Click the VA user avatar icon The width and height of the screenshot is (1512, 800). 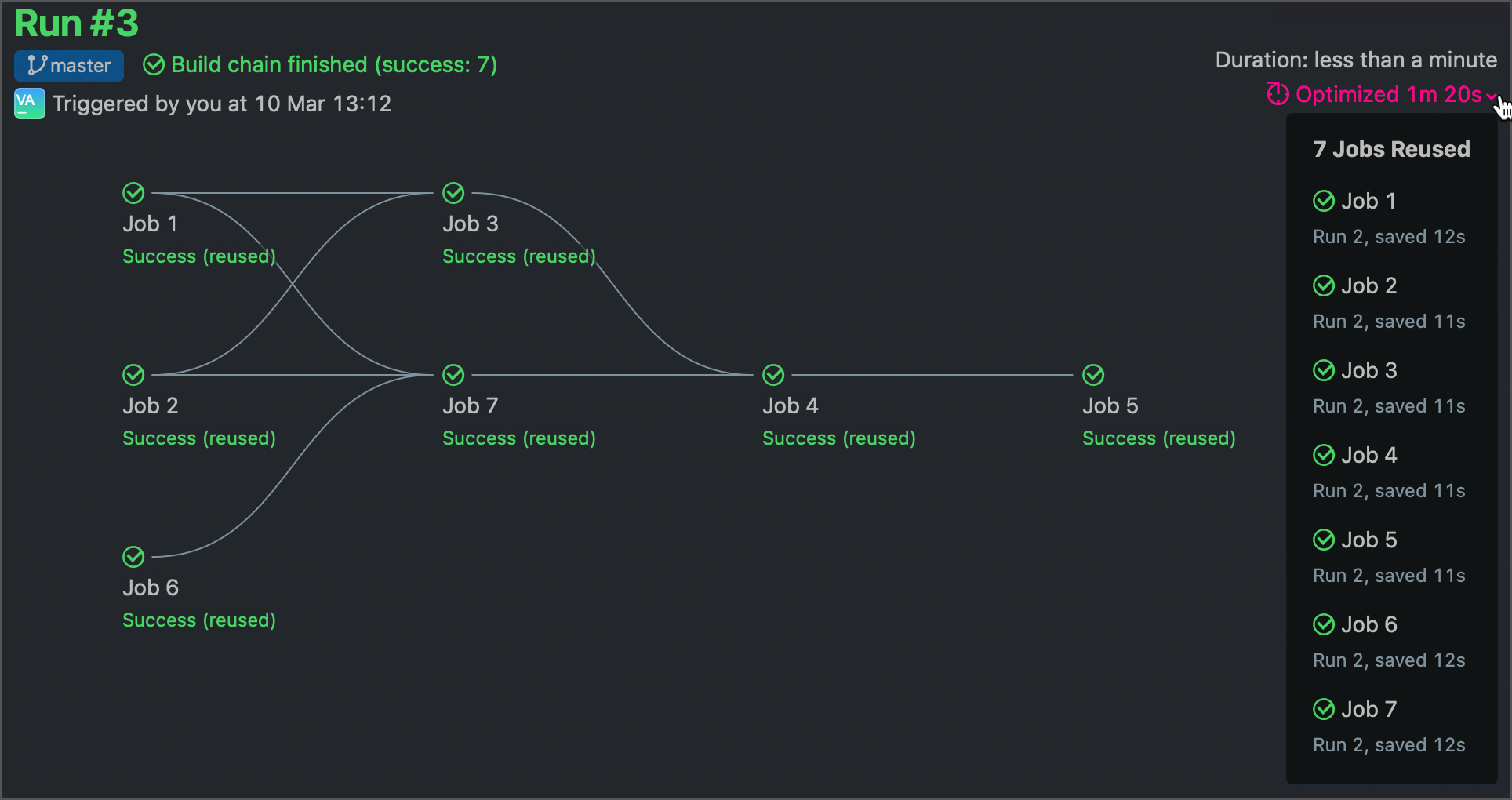point(29,104)
